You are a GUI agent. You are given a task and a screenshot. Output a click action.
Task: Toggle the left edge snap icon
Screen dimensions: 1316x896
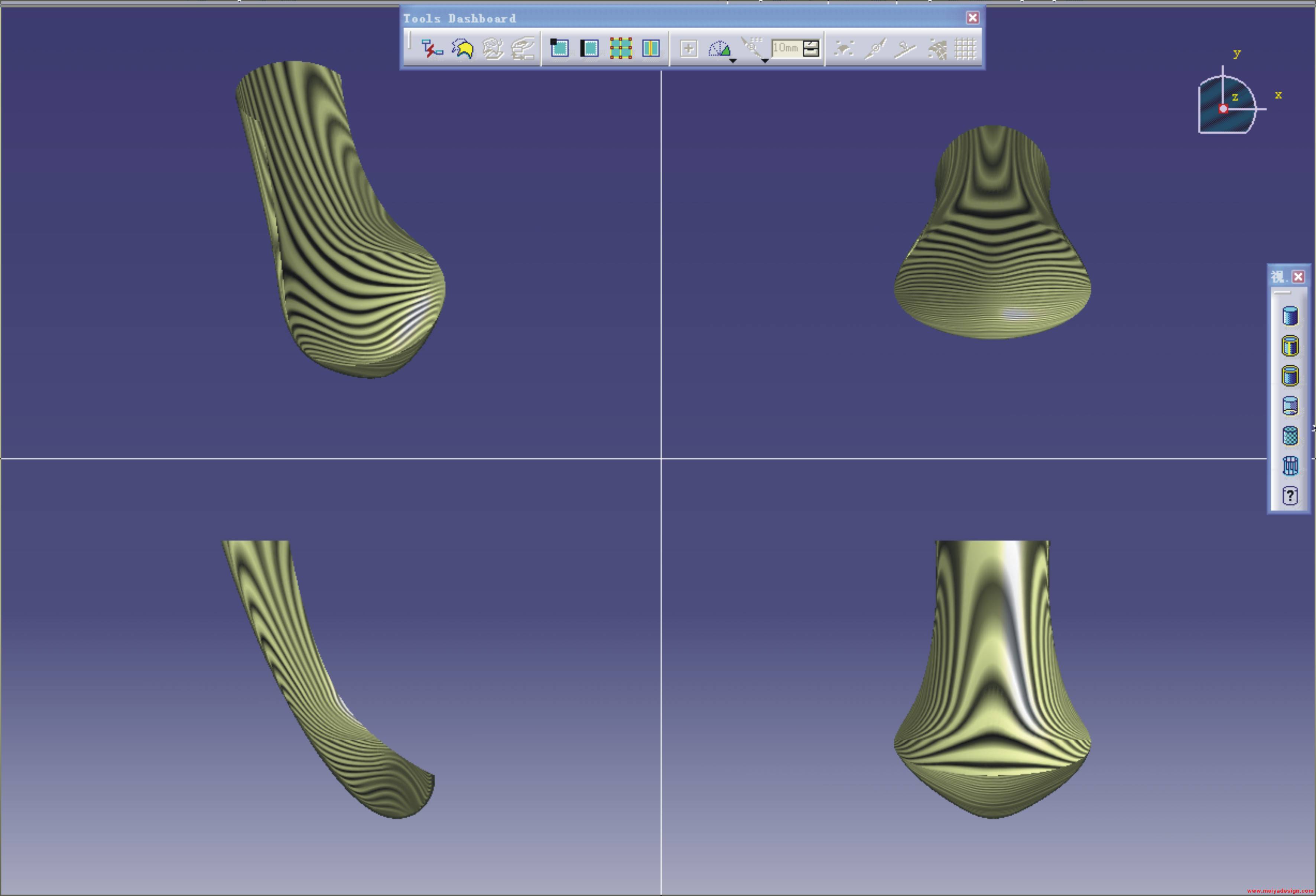[x=589, y=48]
